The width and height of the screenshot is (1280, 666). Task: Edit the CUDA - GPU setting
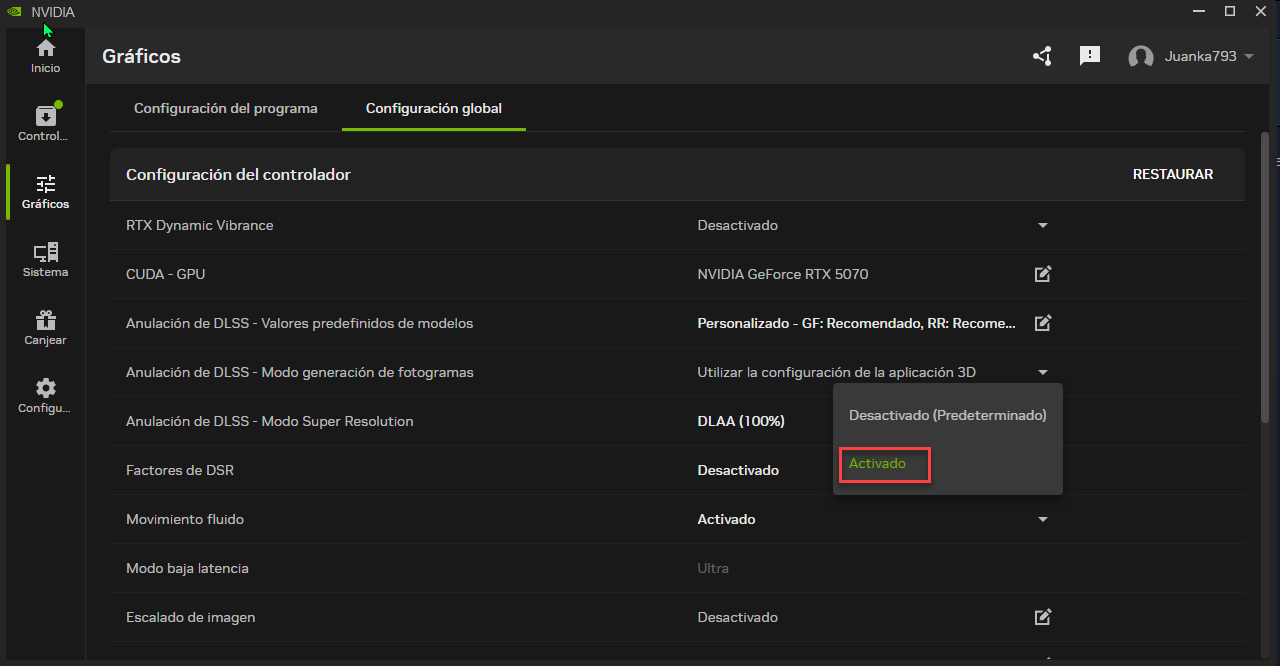(x=1043, y=274)
